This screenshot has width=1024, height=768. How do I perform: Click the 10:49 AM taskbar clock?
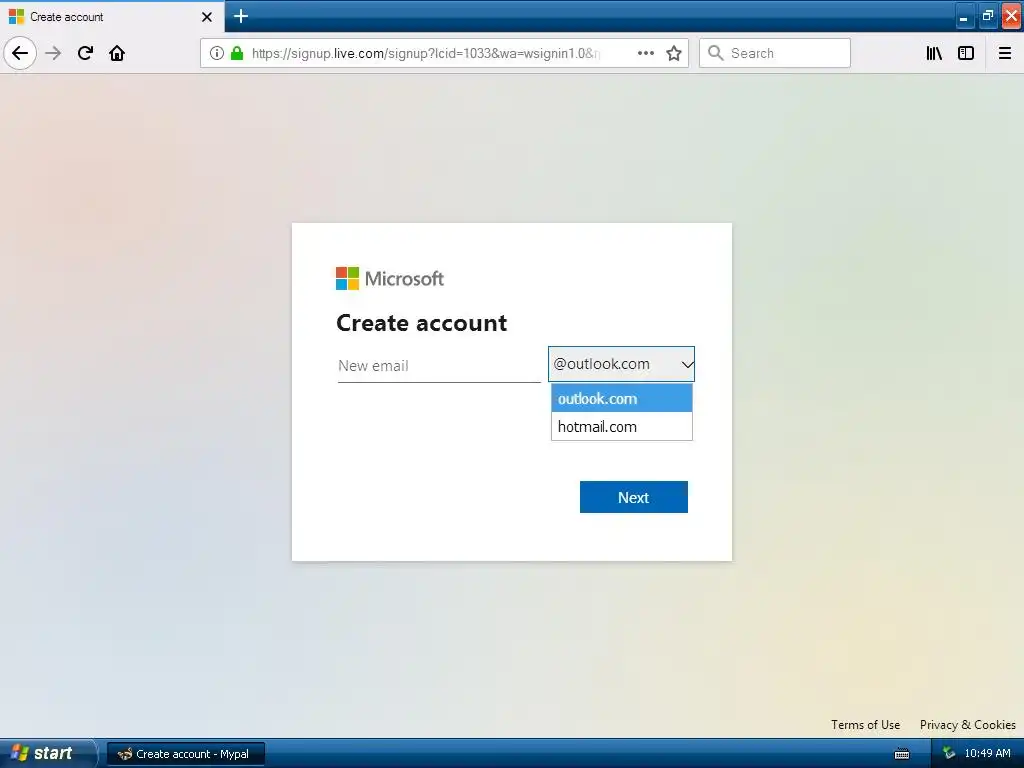pyautogui.click(x=987, y=754)
